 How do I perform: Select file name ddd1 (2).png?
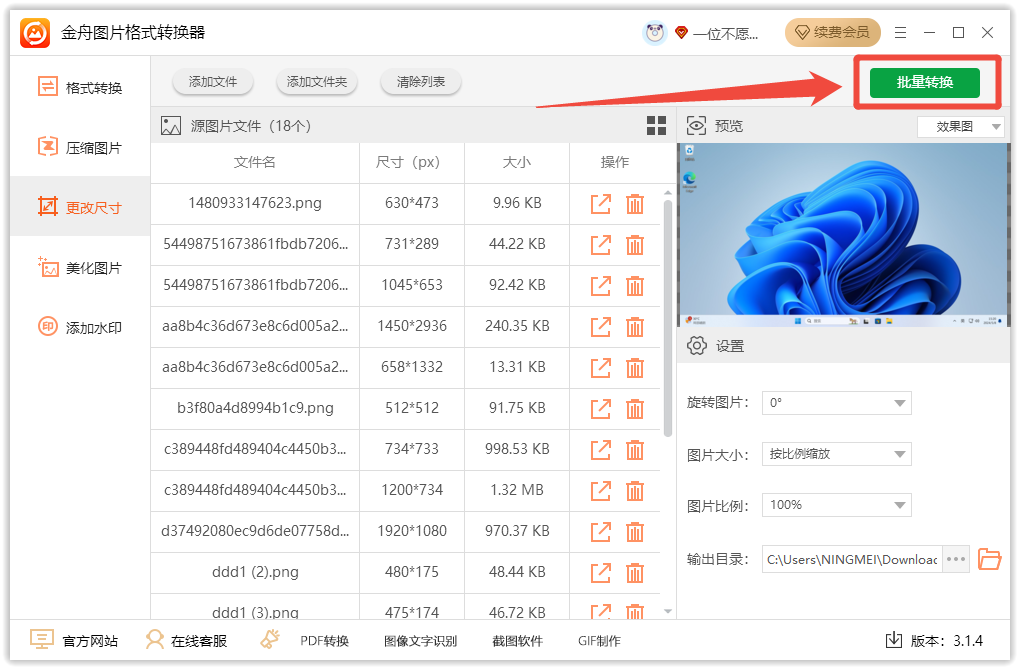[255, 572]
